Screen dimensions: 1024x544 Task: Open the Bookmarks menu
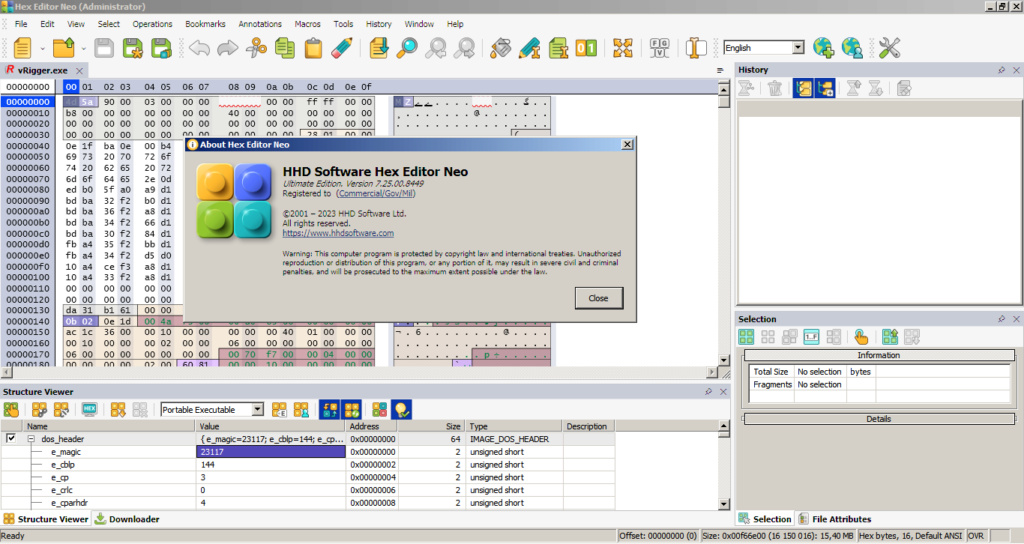[205, 24]
